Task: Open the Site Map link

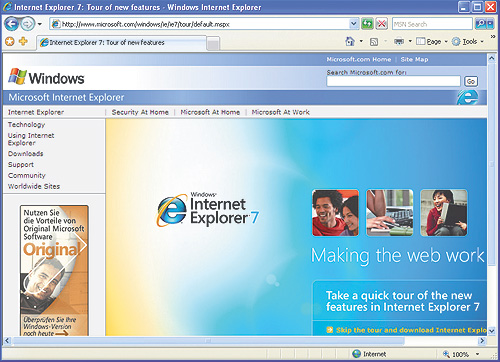Action: click(x=414, y=59)
